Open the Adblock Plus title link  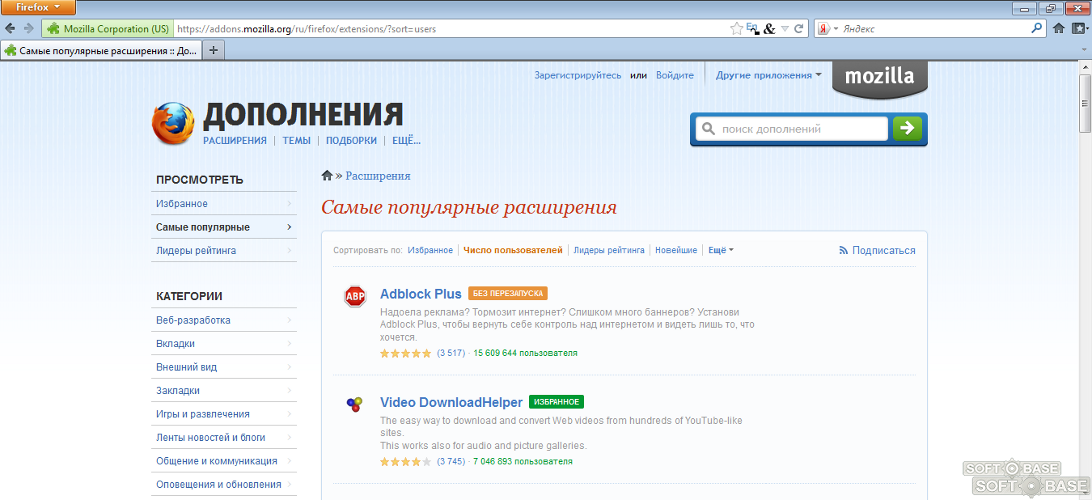point(421,294)
